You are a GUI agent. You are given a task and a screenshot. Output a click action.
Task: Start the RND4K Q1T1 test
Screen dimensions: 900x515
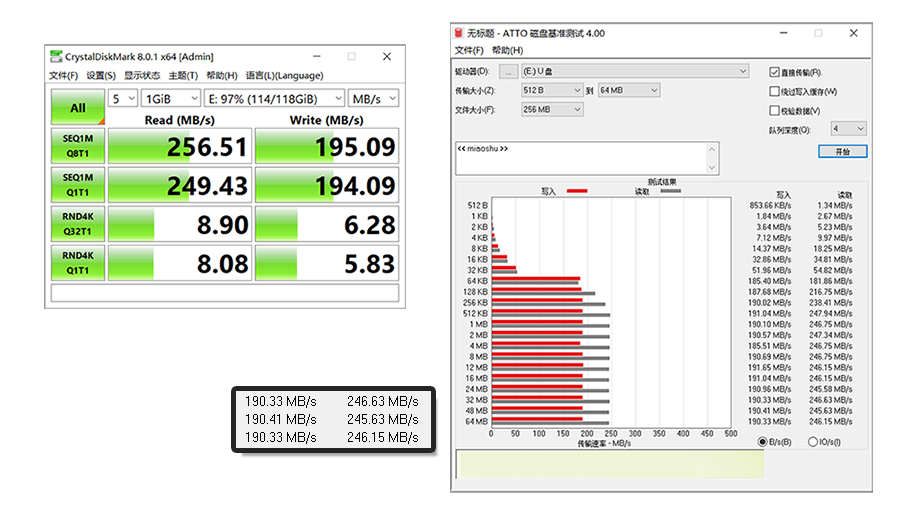coord(77,263)
